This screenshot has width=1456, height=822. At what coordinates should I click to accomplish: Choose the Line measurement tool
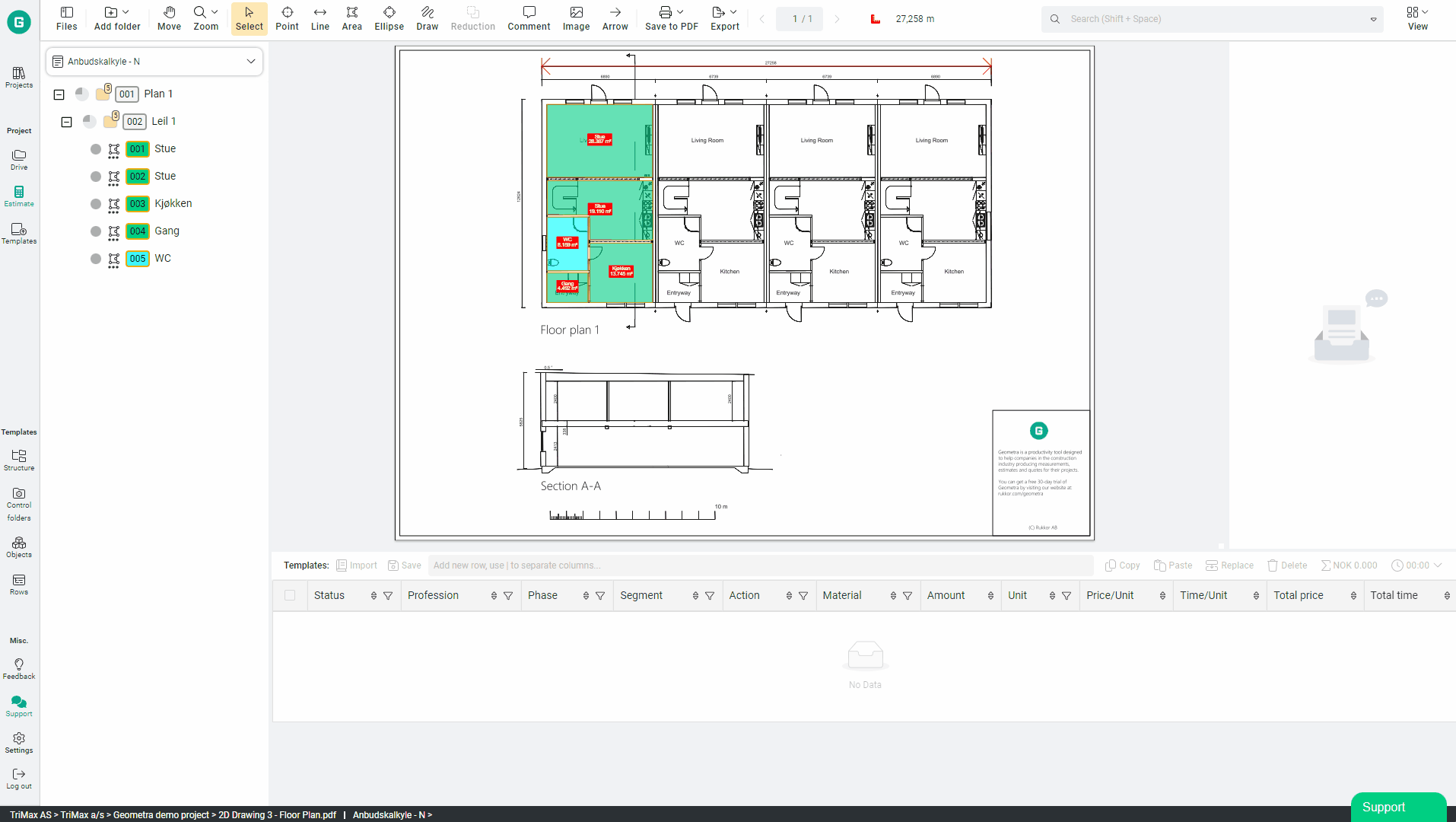[x=320, y=18]
